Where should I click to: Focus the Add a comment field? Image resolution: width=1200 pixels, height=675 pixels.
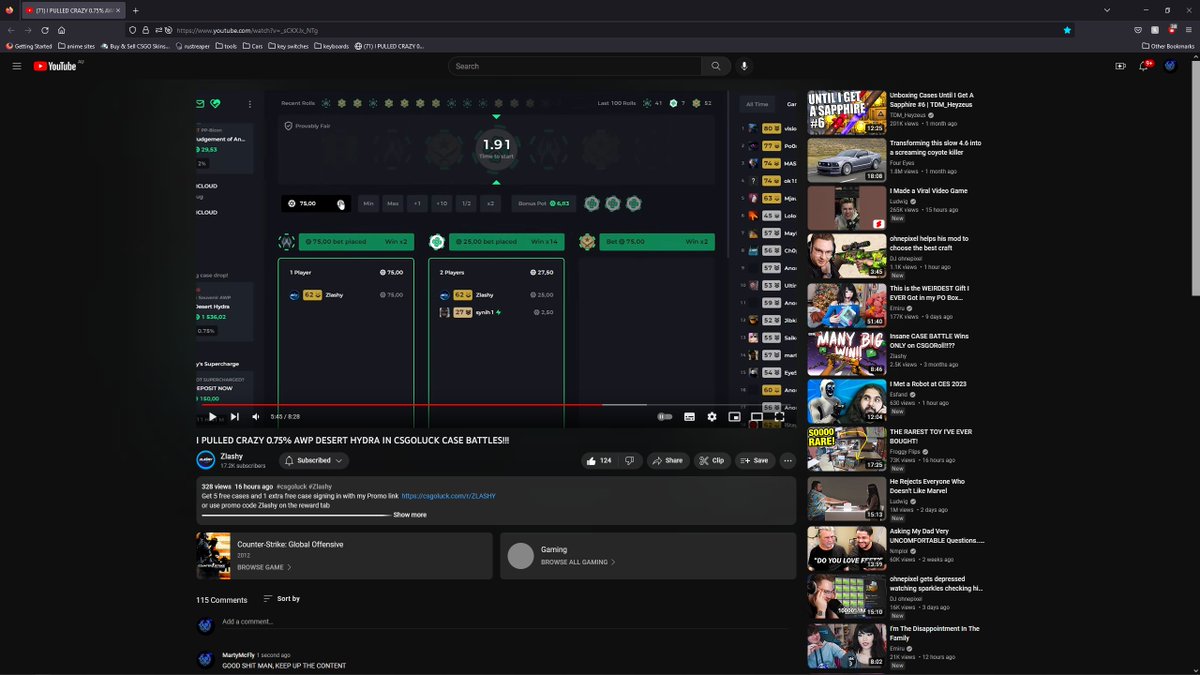[x=505, y=622]
